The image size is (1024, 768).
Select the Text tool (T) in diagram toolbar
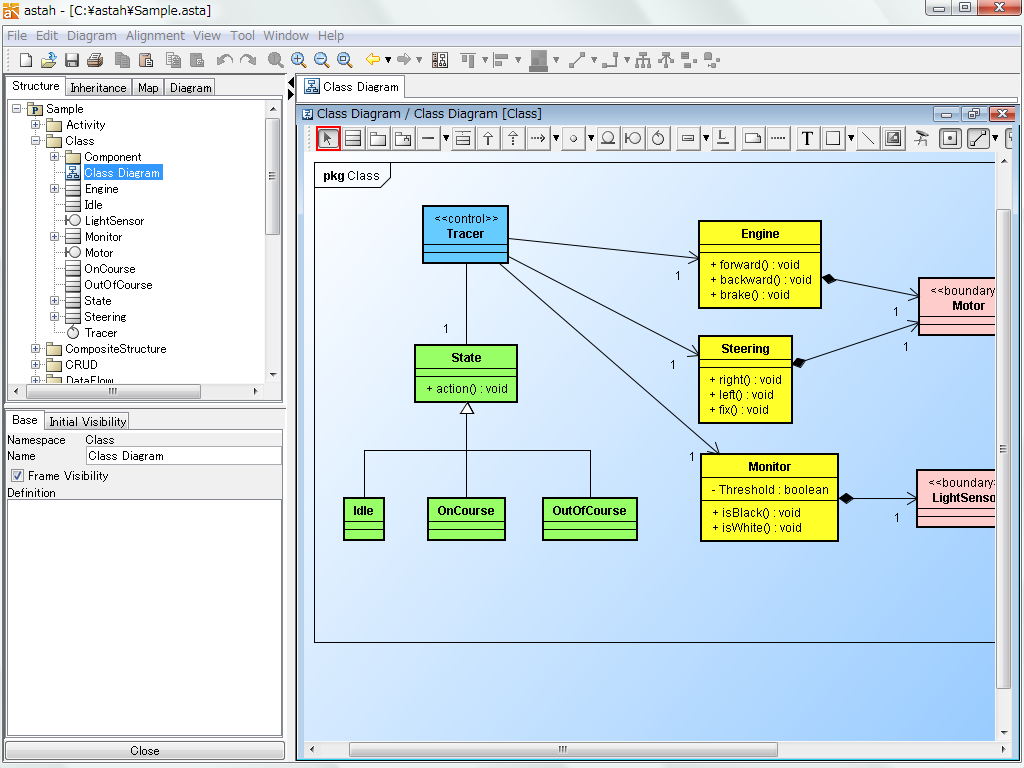pos(808,139)
